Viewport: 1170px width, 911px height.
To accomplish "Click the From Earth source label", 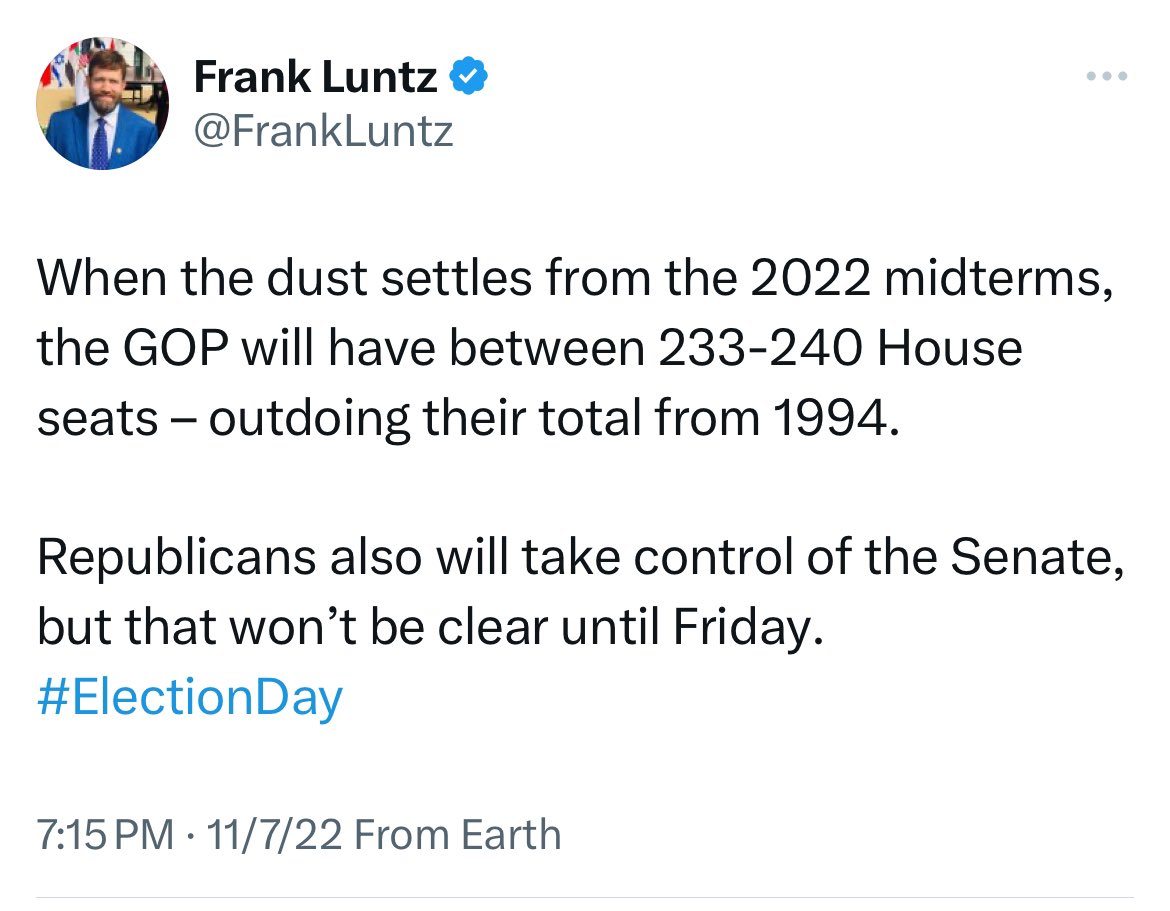I will 457,834.
